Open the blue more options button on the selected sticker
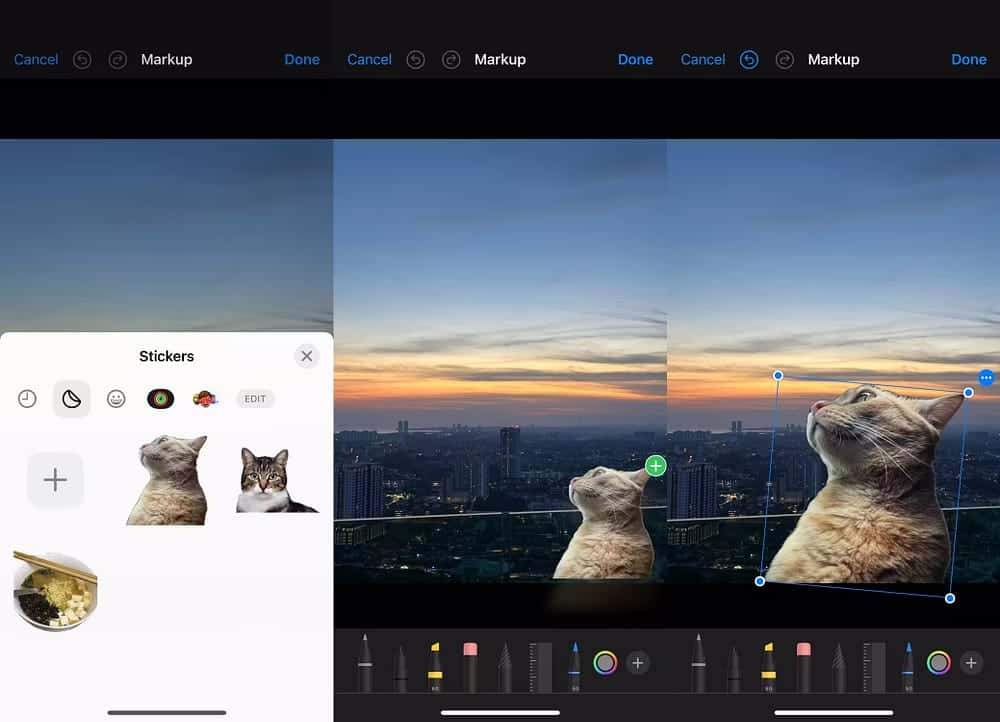The height and width of the screenshot is (722, 1000). [x=986, y=378]
